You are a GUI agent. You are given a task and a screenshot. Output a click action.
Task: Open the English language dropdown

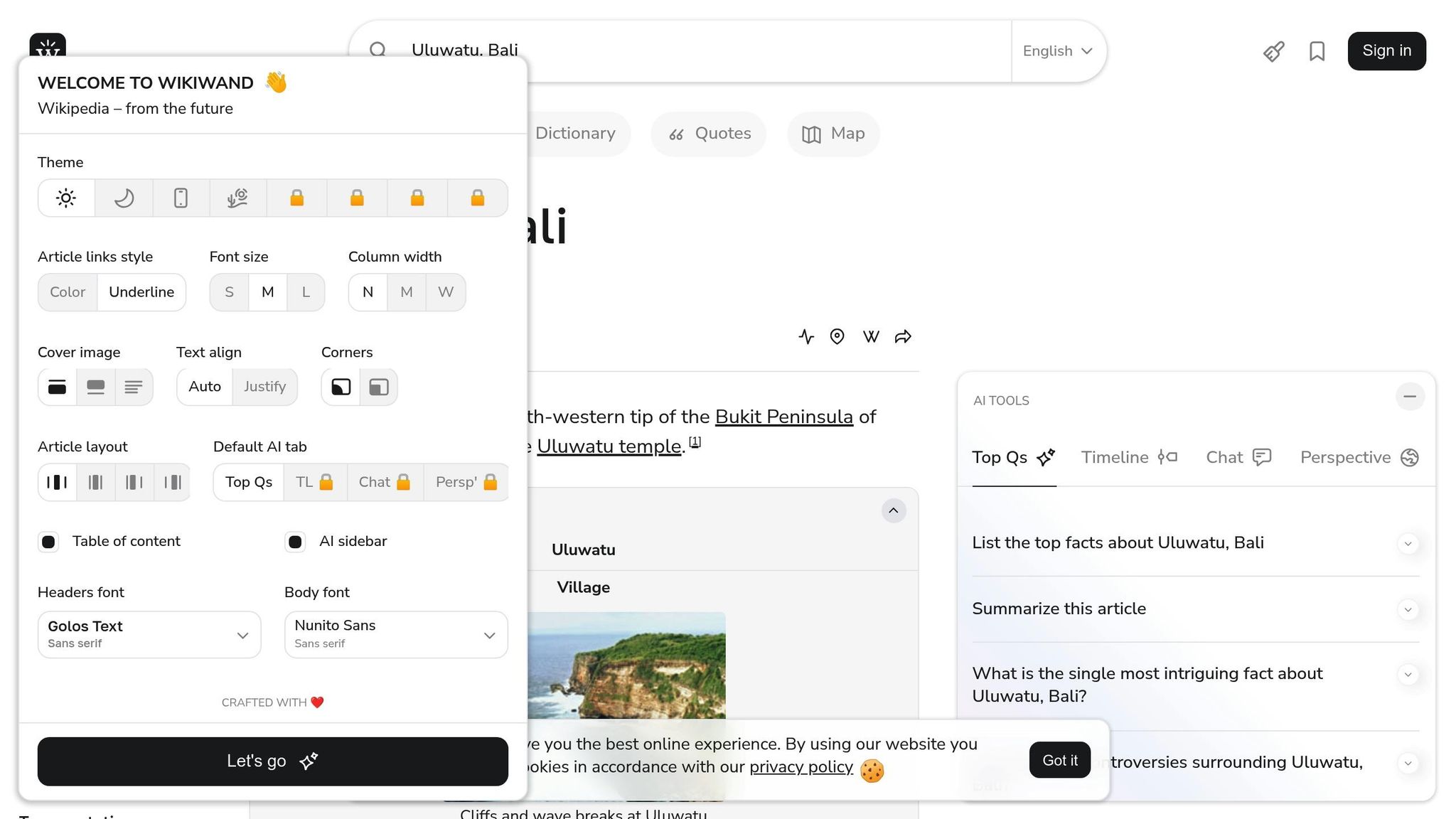pyautogui.click(x=1057, y=51)
